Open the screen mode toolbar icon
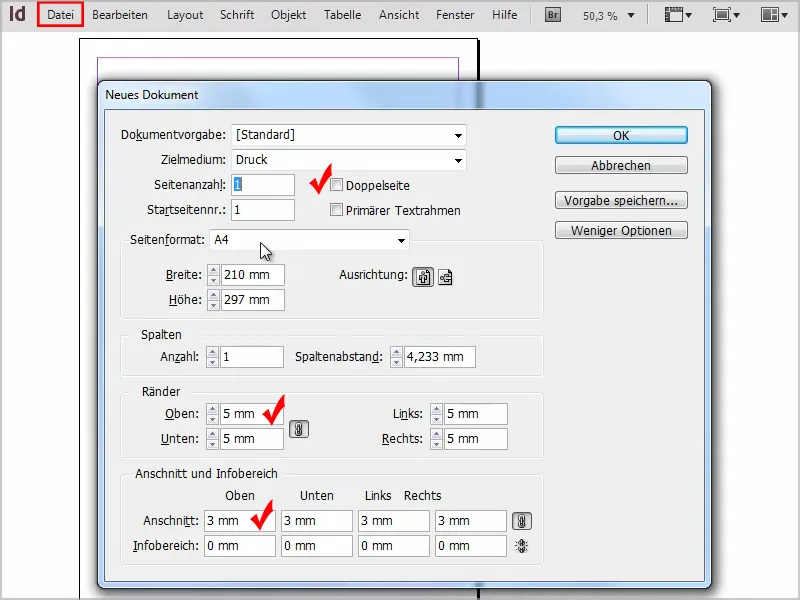Viewport: 800px width, 600px height. [724, 14]
